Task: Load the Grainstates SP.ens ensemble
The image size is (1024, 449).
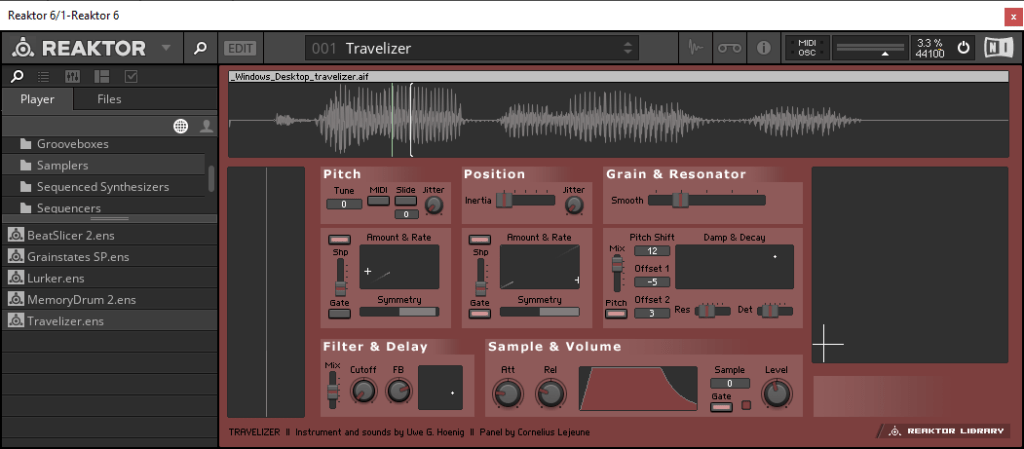Action: (70, 256)
